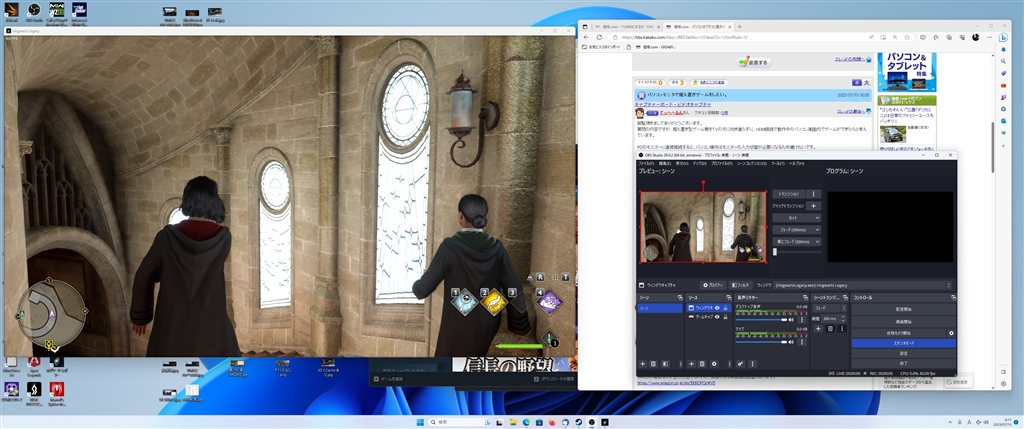The height and width of the screenshot is (429, 1024).
Task: Click Start Virtual Camera button
Action: (899, 333)
